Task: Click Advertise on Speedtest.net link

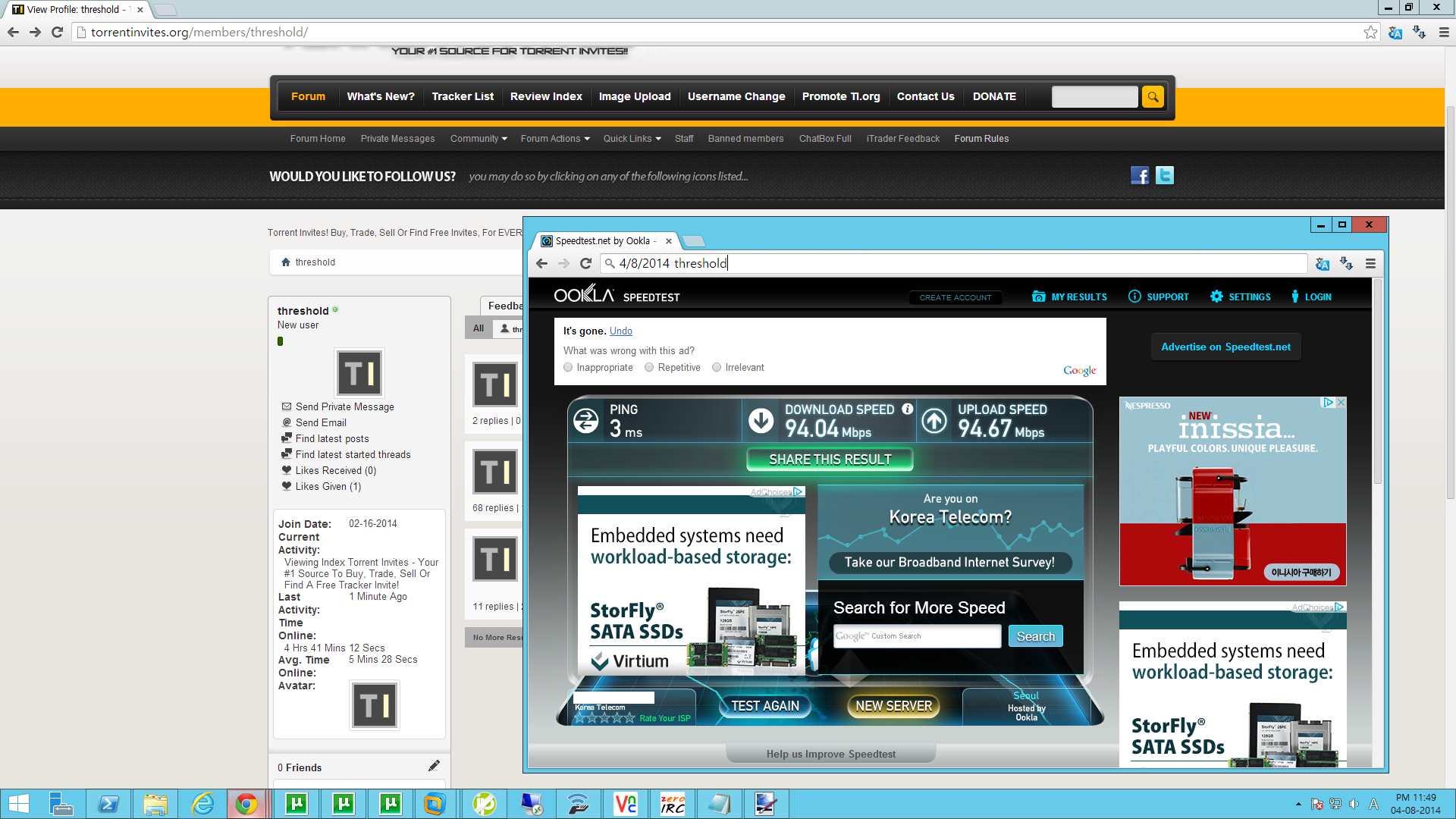Action: point(1225,347)
